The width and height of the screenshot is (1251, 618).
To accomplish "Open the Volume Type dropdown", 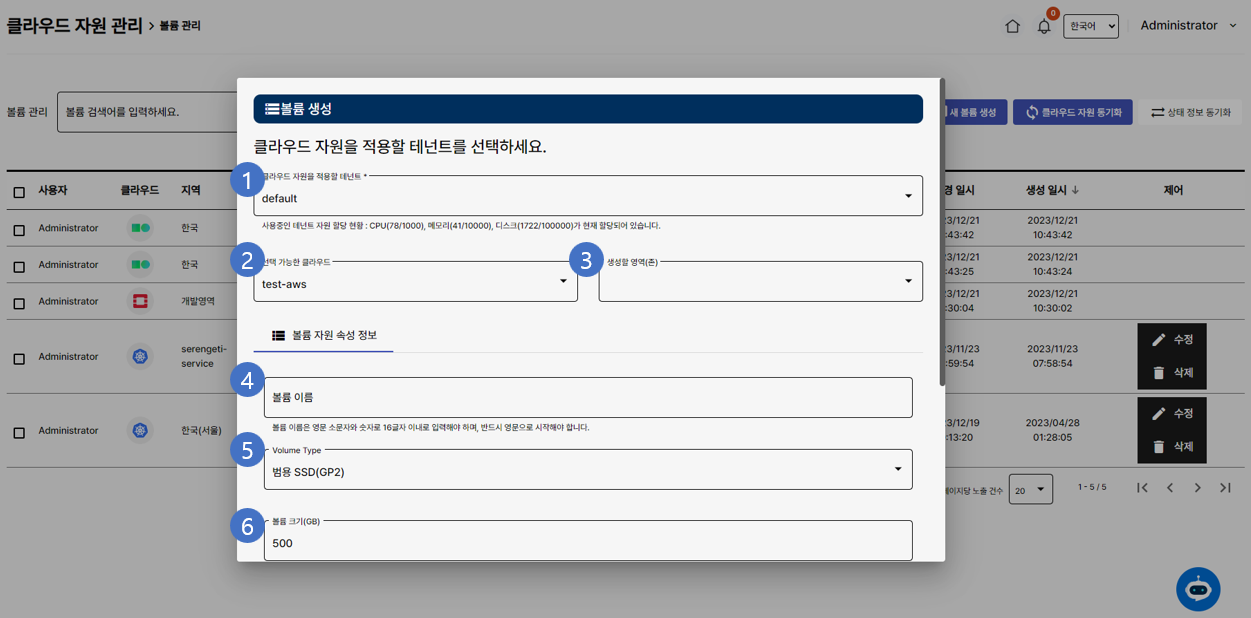I will (587, 470).
